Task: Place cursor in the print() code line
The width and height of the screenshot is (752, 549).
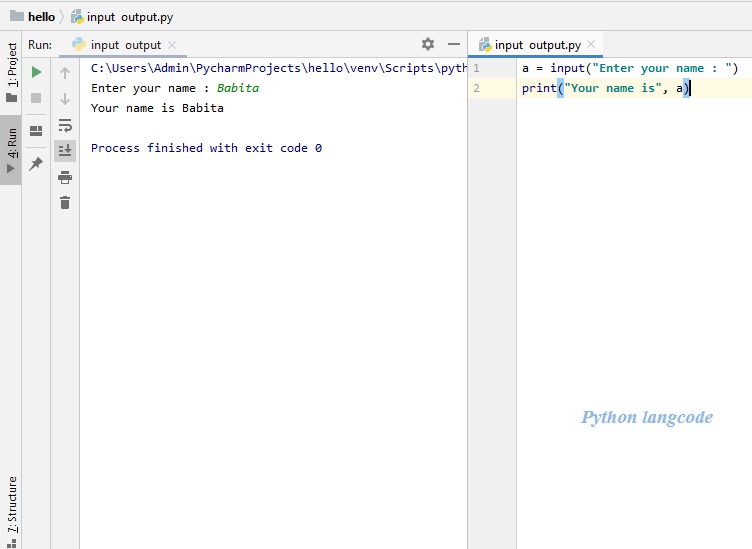Action: (x=605, y=88)
